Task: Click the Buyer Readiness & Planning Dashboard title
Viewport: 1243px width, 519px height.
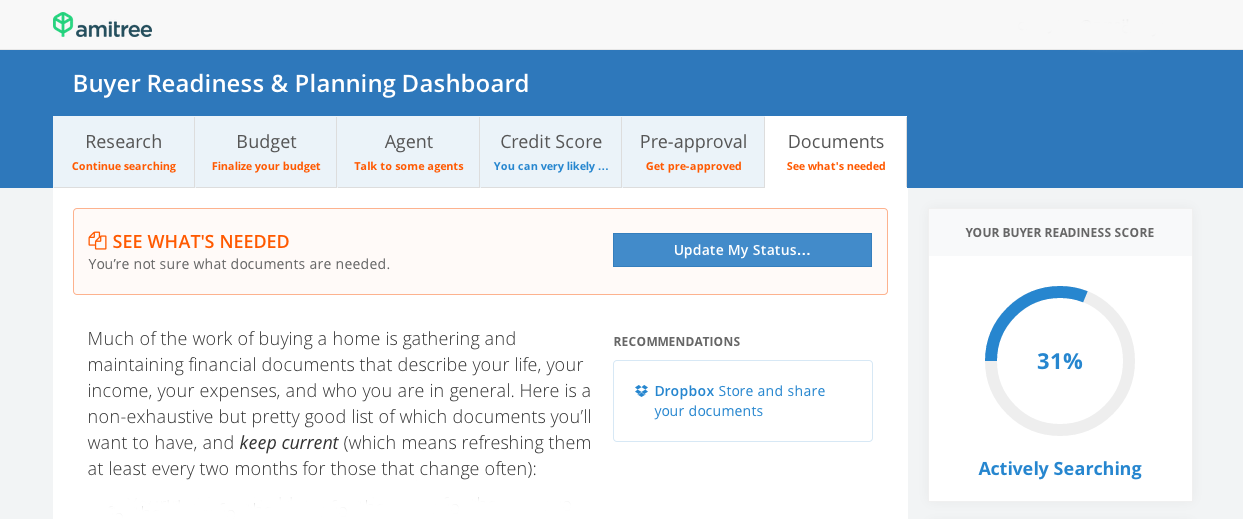Action: point(301,83)
